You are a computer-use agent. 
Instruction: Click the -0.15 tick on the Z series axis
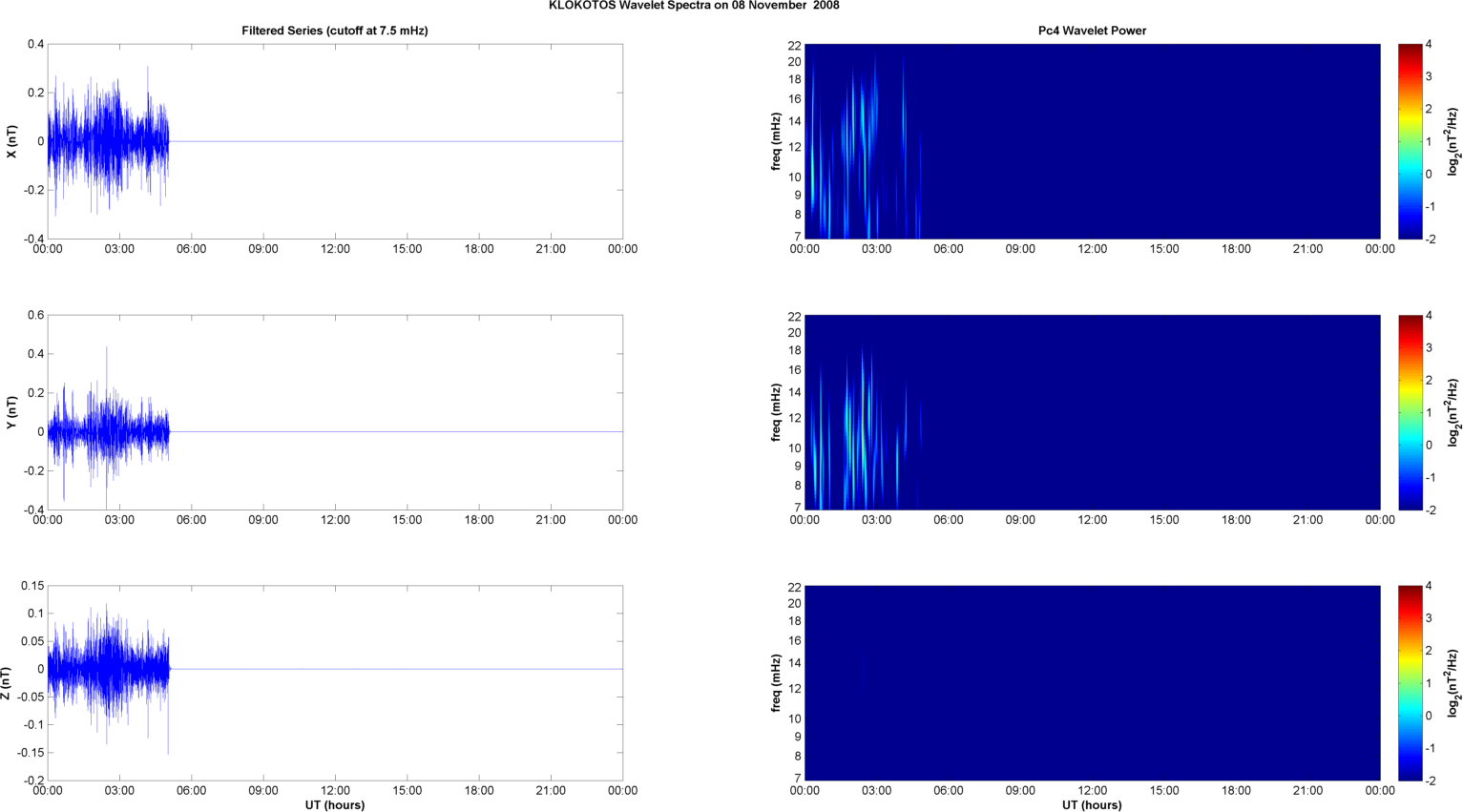[x=31, y=753]
